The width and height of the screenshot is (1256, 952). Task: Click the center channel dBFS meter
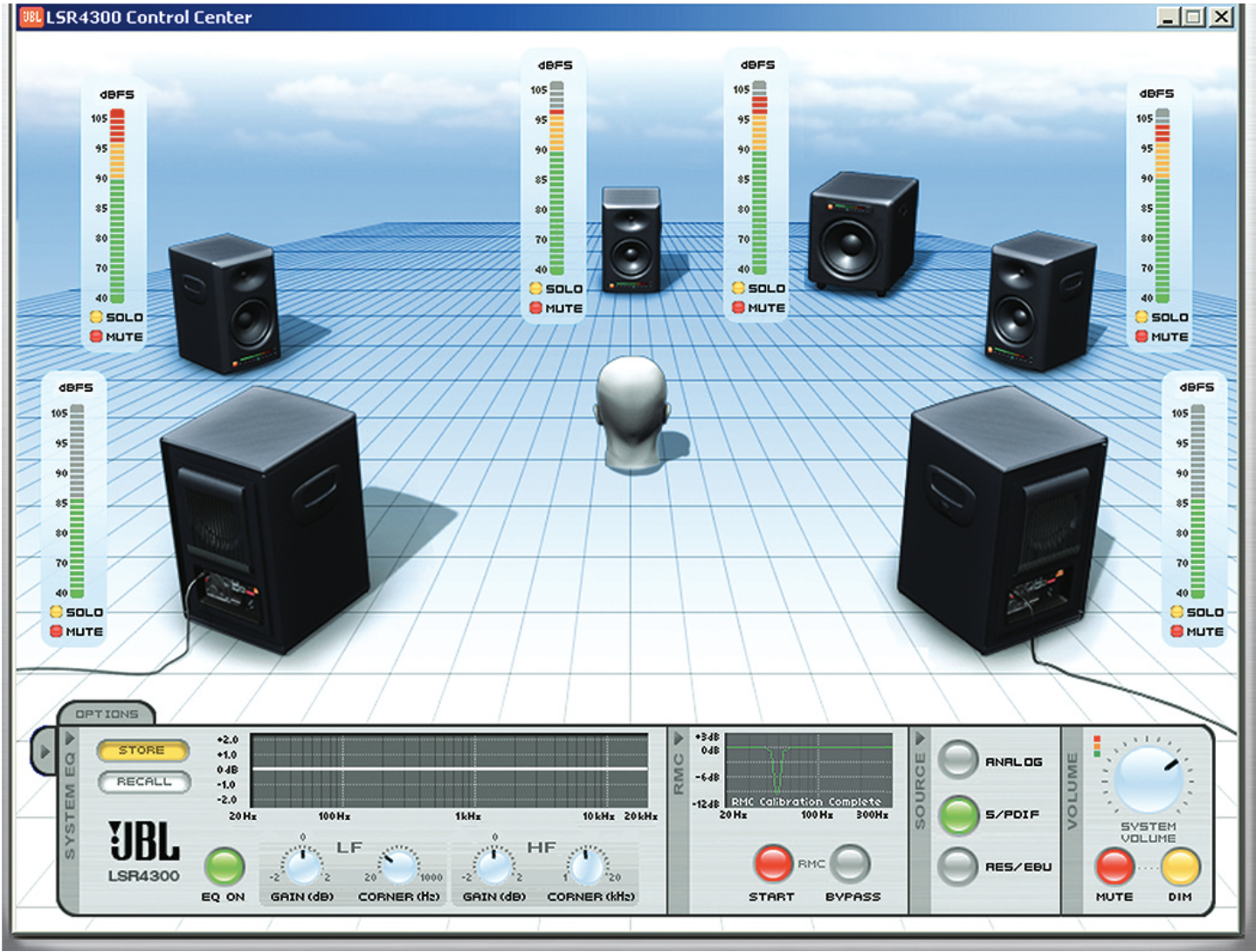[x=556, y=178]
